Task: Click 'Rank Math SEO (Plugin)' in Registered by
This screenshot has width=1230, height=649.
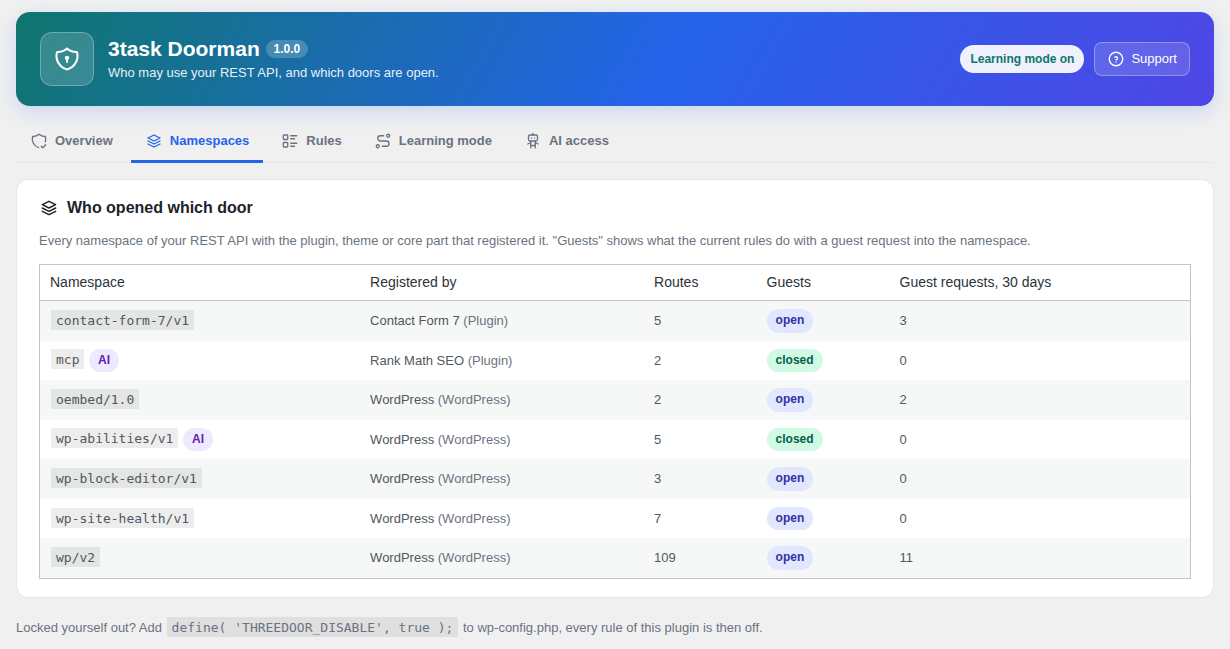Action: (441, 360)
